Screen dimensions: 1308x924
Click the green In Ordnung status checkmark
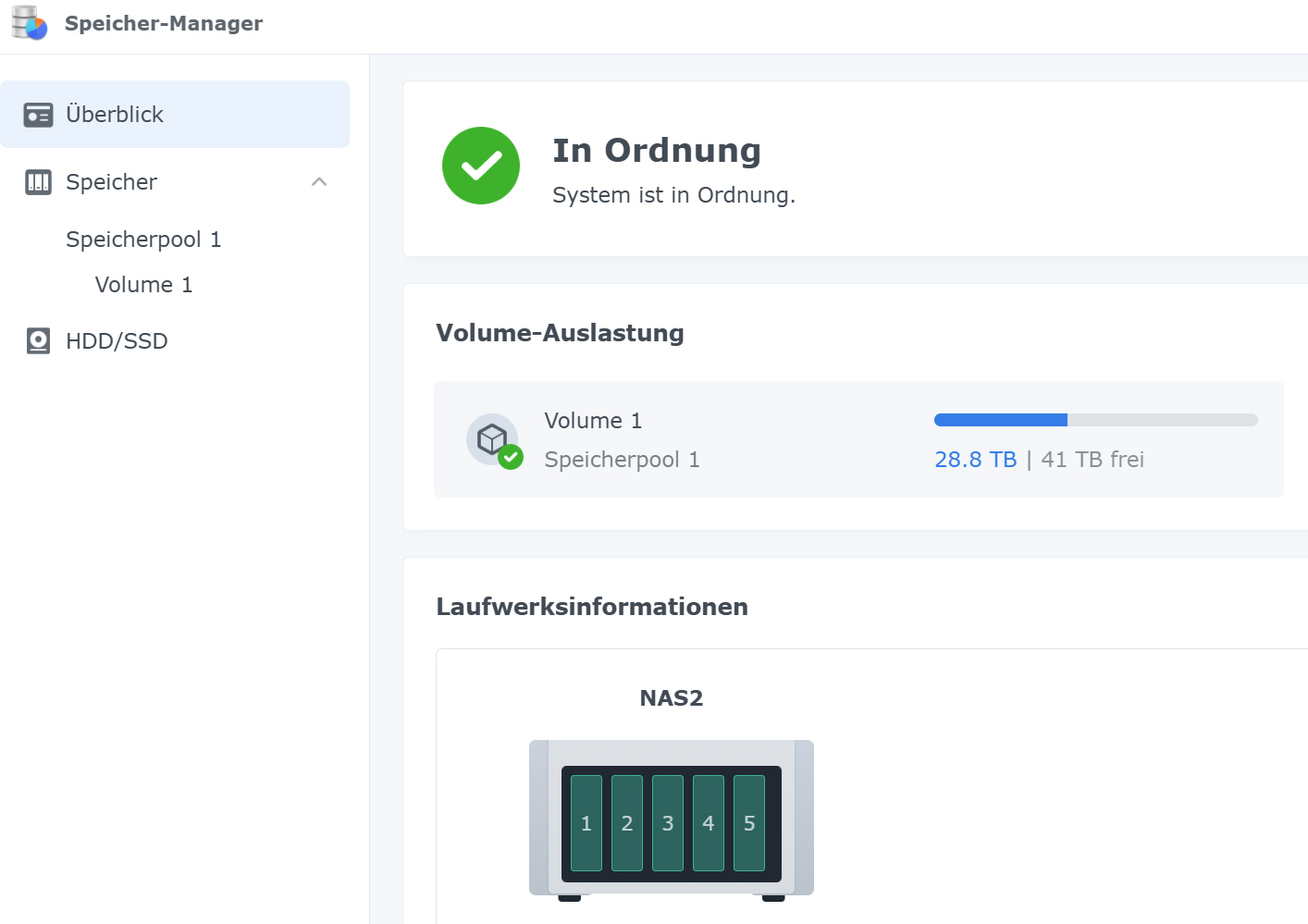click(481, 166)
